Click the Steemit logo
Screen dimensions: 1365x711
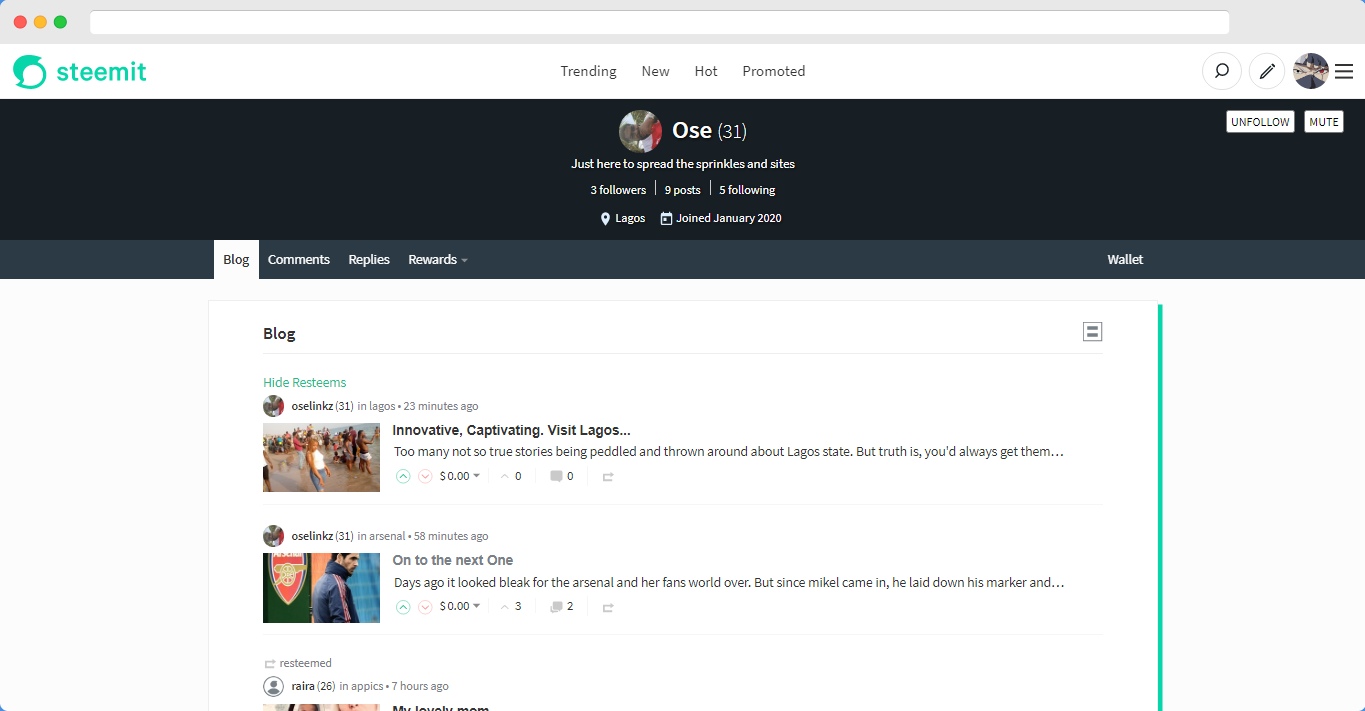(79, 71)
